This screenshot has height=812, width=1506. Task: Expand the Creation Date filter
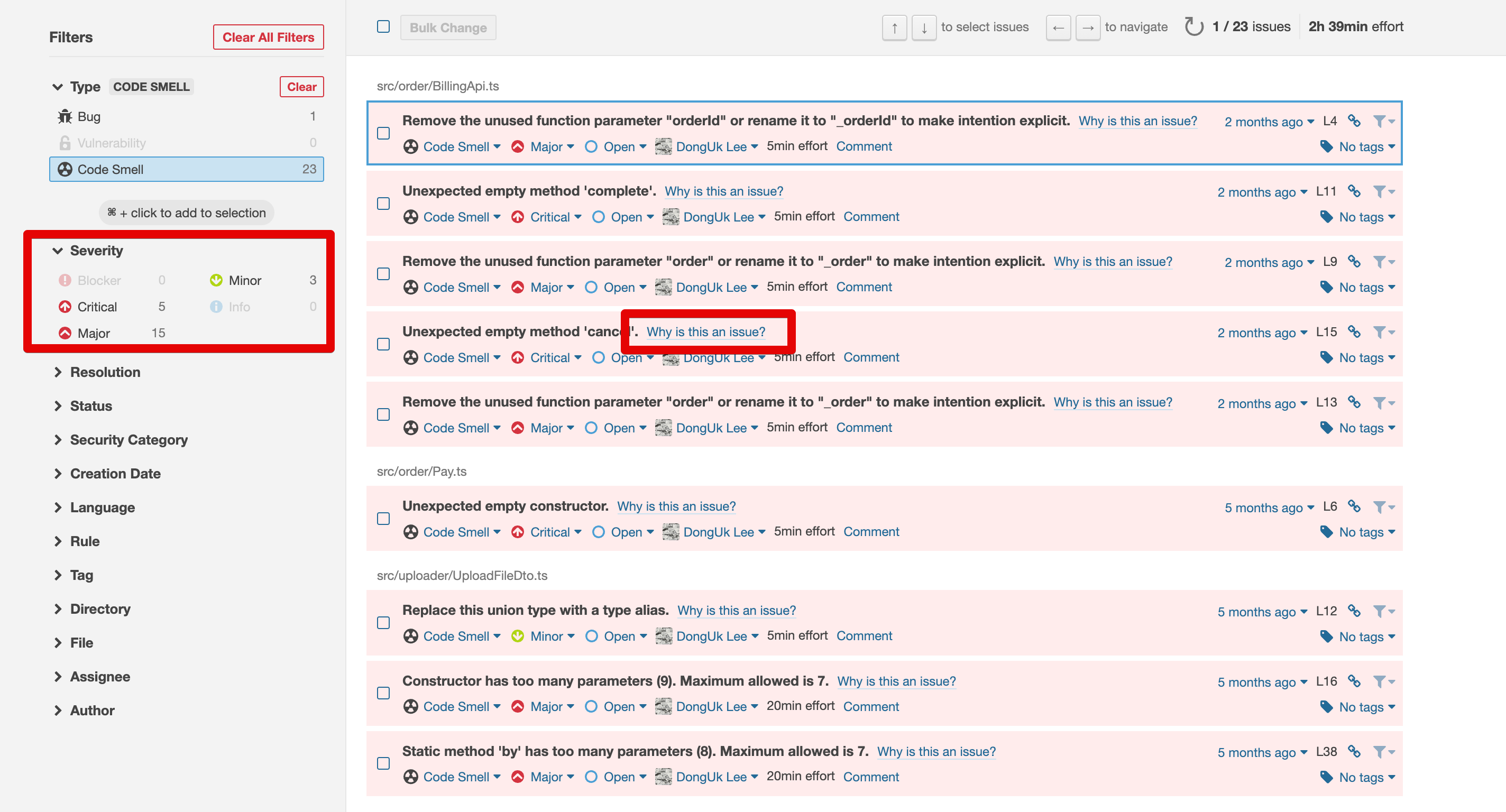coord(115,474)
